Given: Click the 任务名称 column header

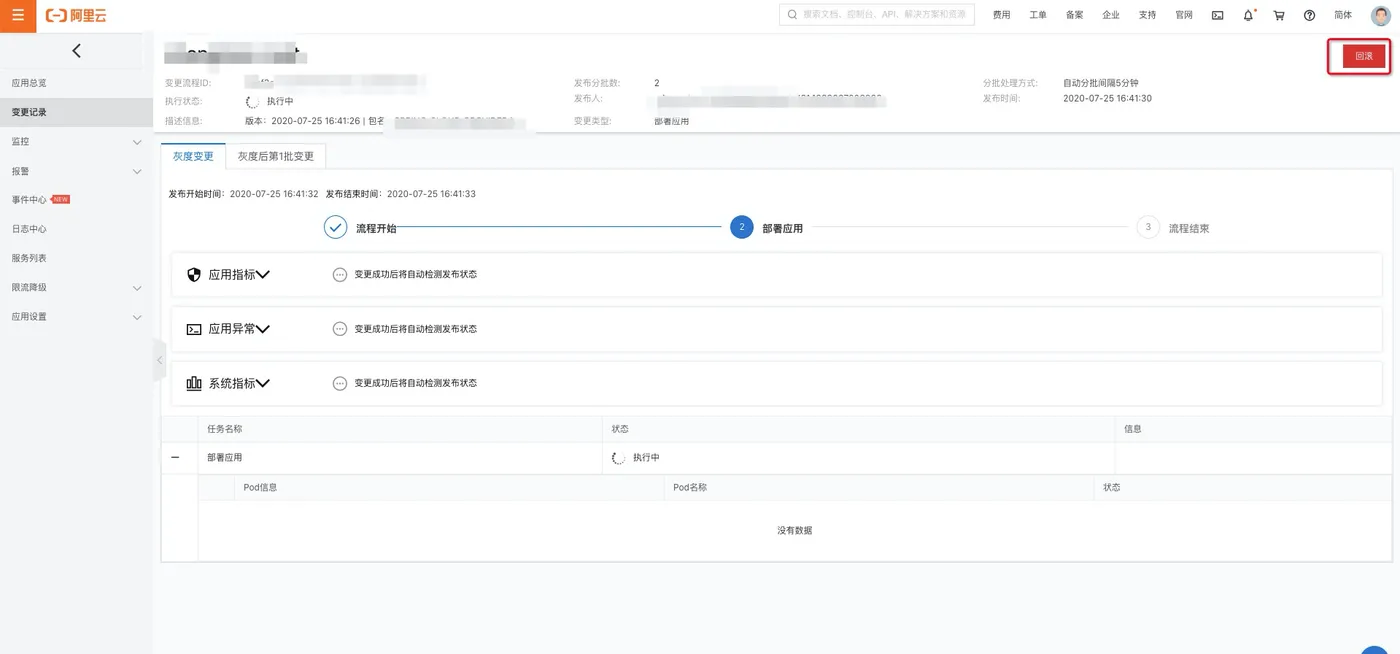Looking at the screenshot, I should click(225, 429).
